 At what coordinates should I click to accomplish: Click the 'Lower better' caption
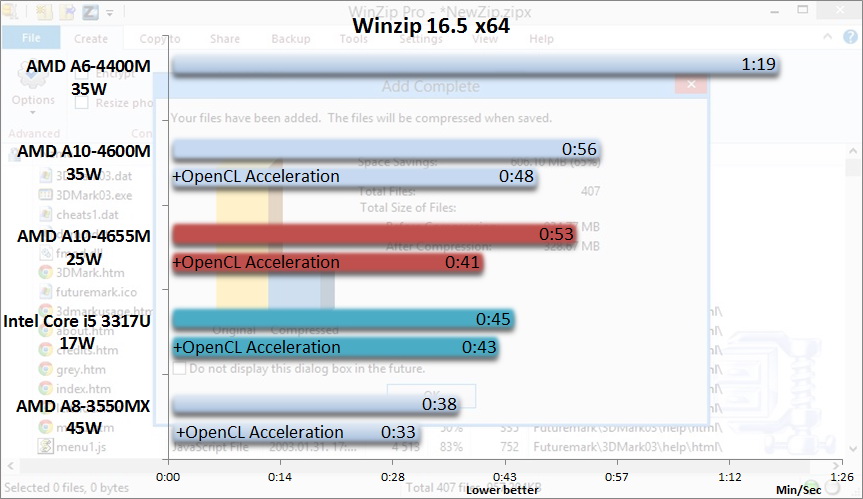click(502, 490)
